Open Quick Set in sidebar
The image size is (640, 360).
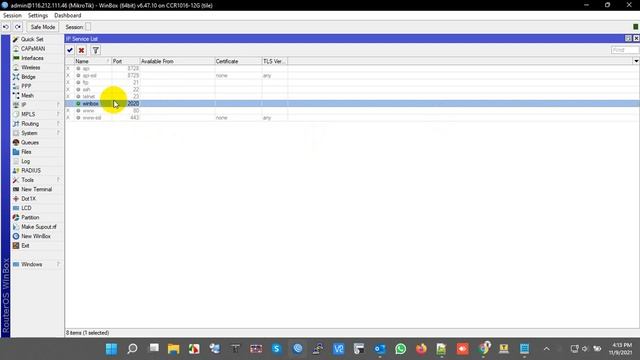point(32,39)
